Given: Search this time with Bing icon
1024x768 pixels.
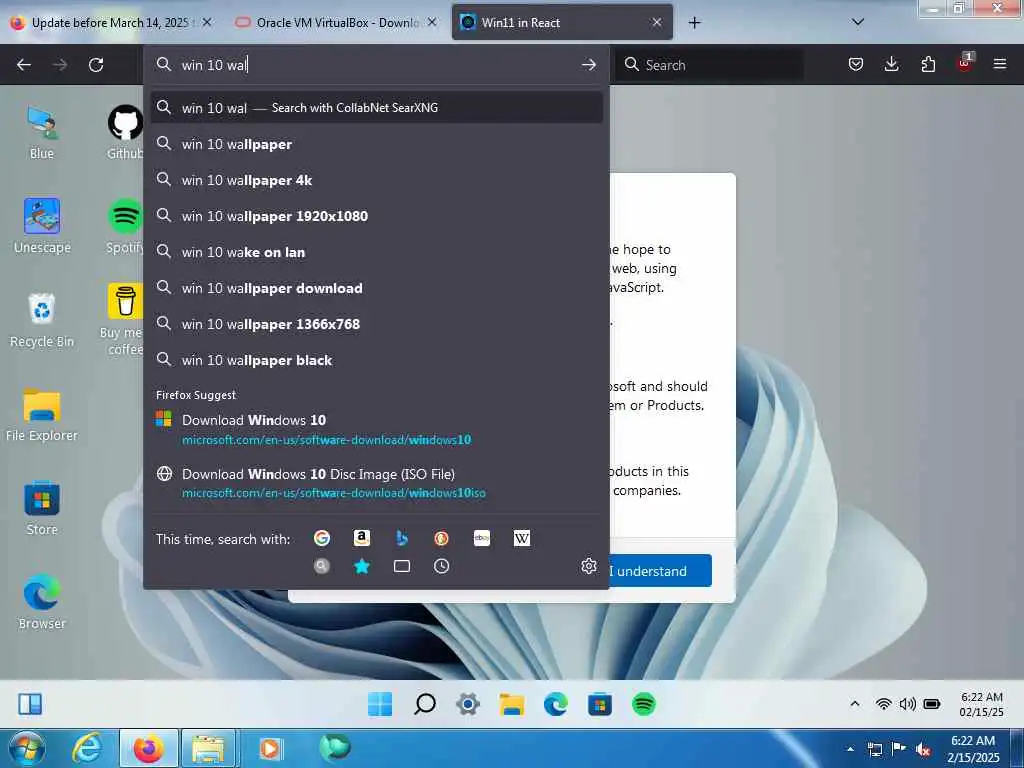Looking at the screenshot, I should [402, 538].
